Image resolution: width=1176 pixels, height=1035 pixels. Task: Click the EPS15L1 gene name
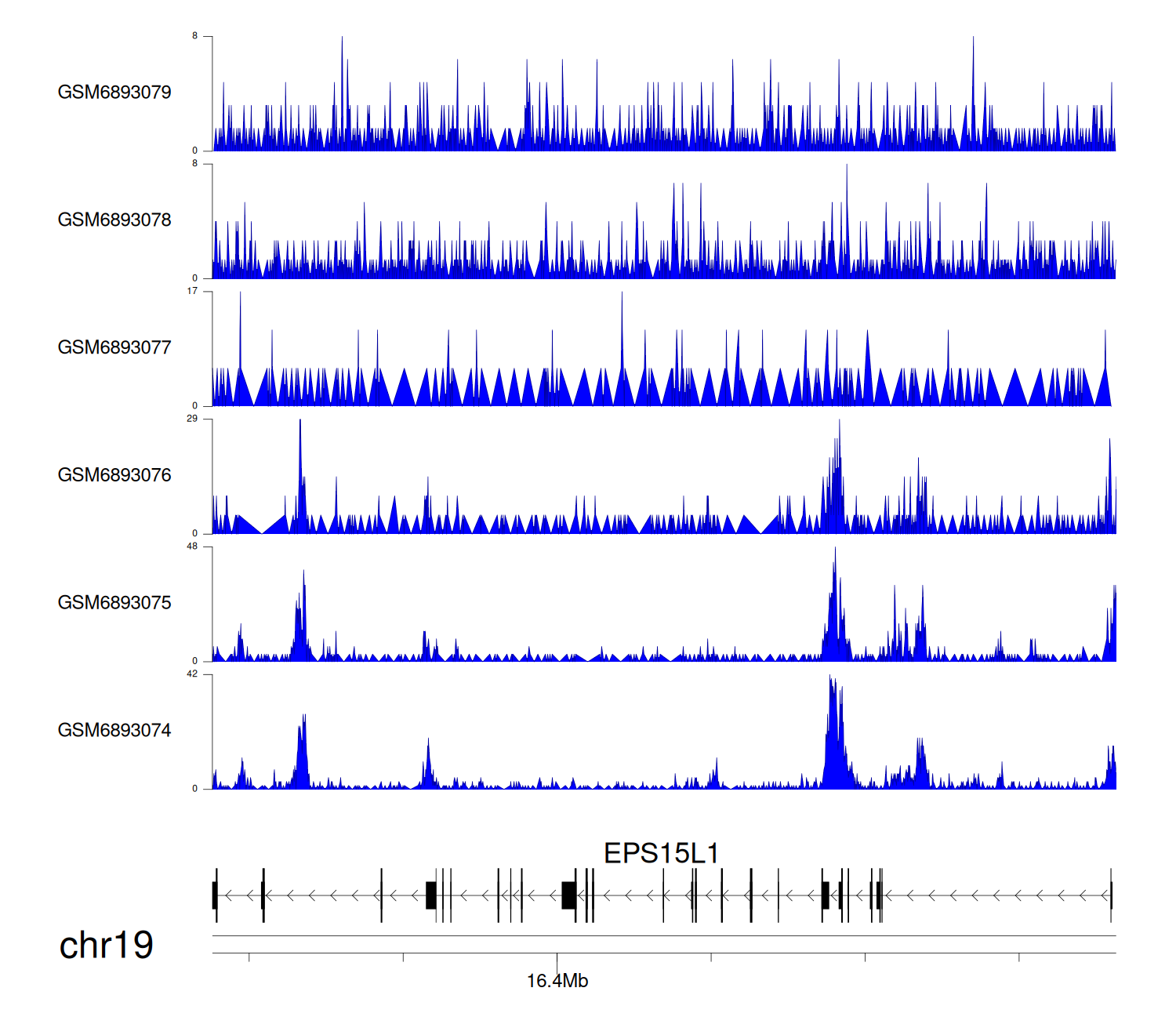(661, 854)
